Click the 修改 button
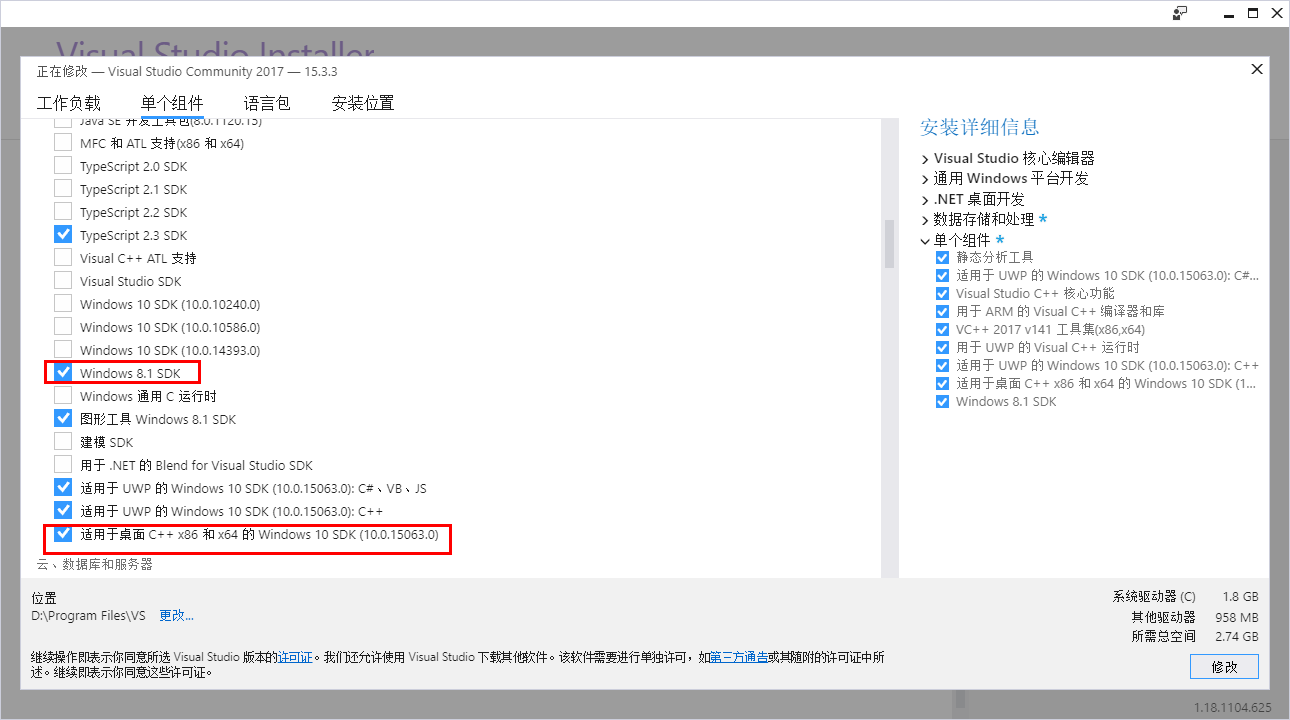Screen dimensions: 1290x720 point(1224,666)
